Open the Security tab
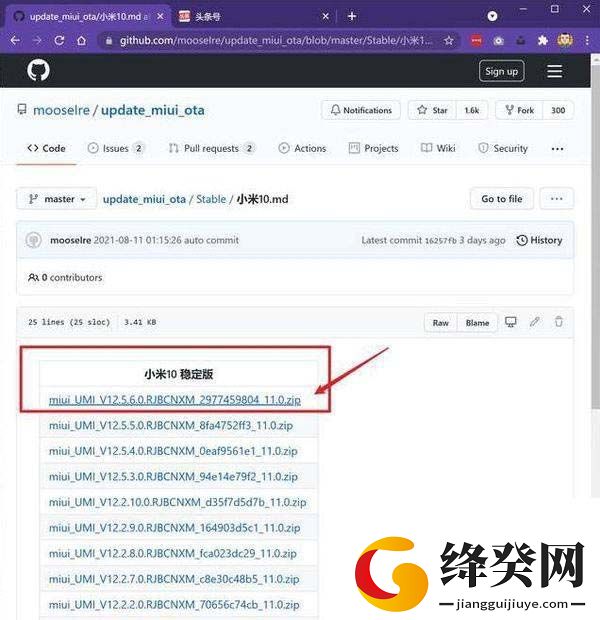The image size is (600, 620). 503,149
